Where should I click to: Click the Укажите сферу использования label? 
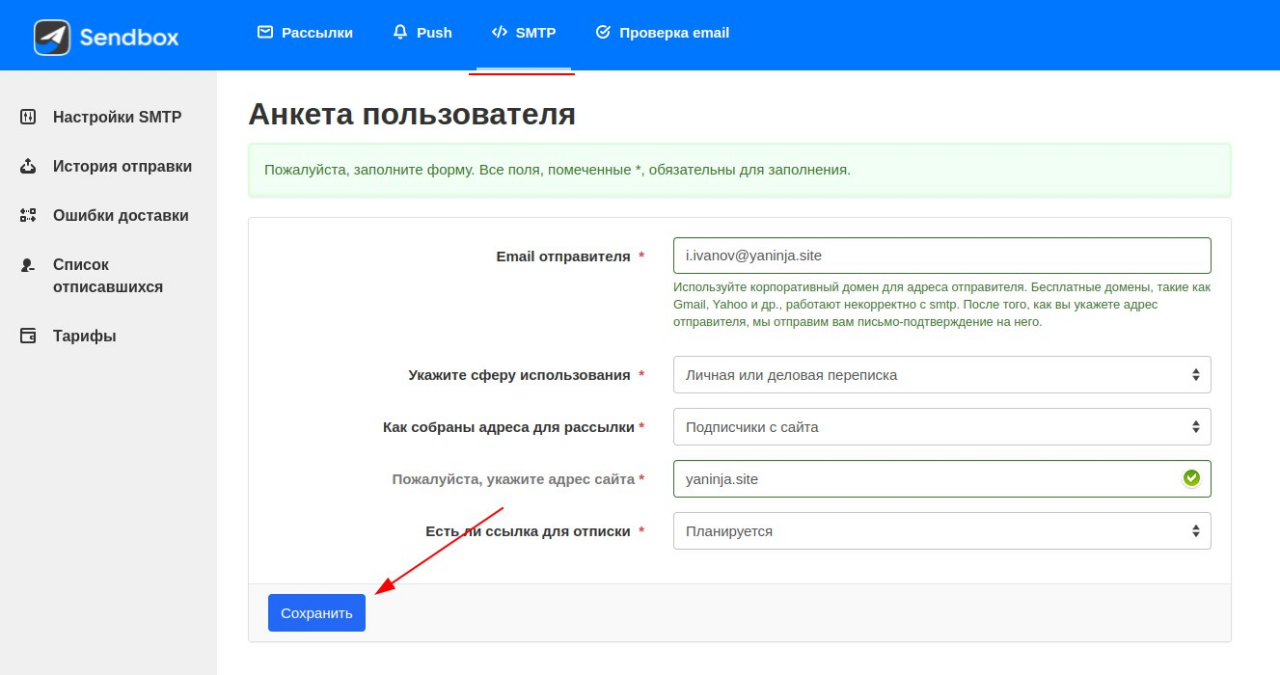click(x=519, y=375)
